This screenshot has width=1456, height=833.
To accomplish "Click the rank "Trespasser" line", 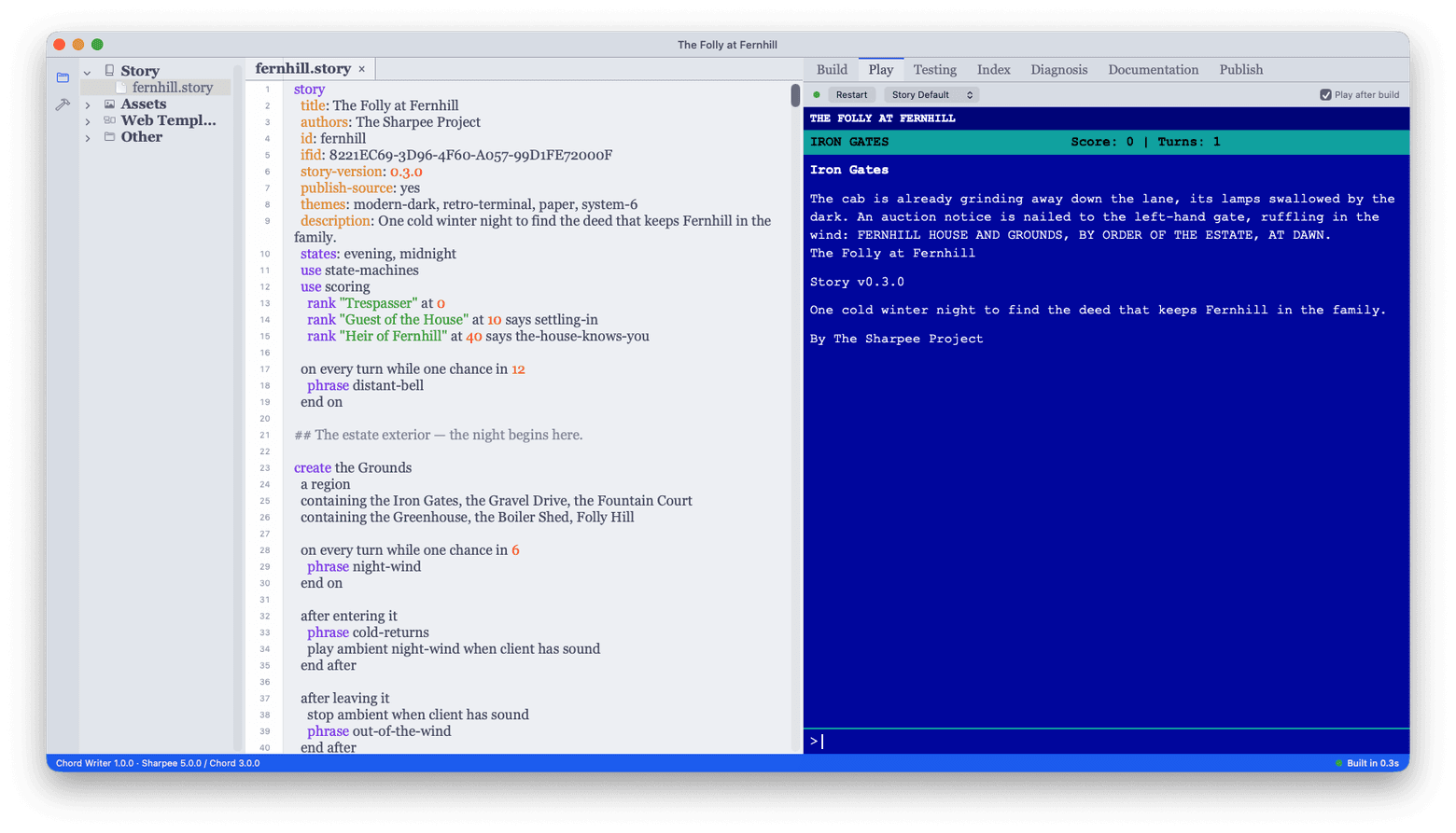I will point(376,303).
